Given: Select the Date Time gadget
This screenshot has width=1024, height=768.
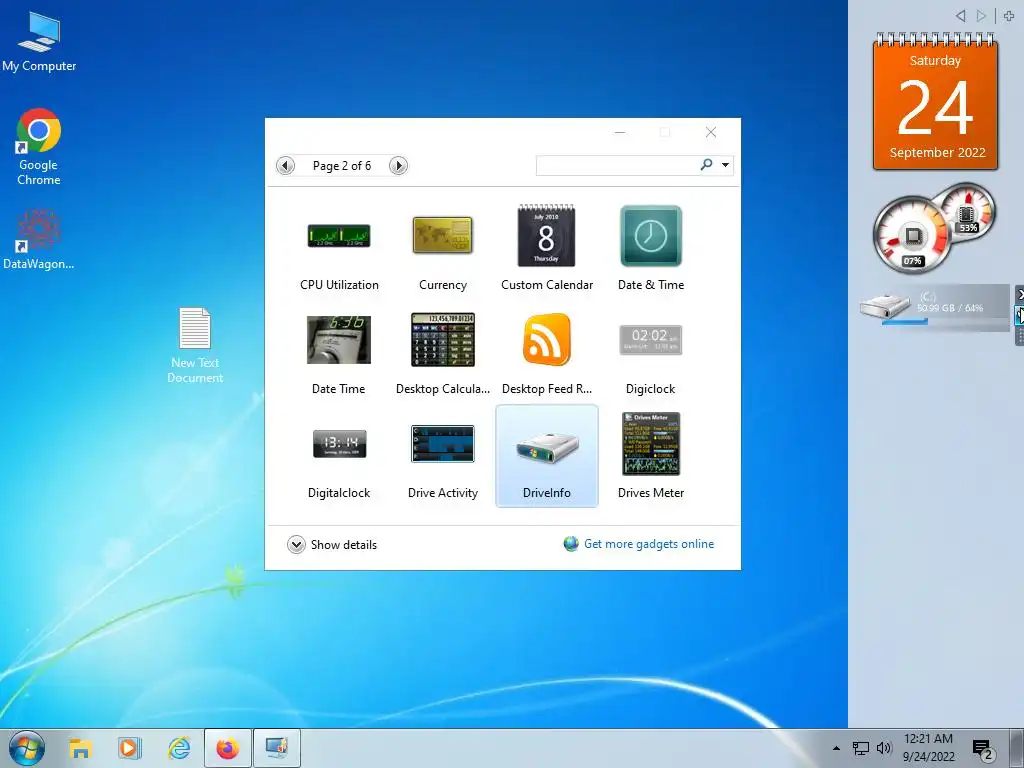Looking at the screenshot, I should (x=339, y=353).
